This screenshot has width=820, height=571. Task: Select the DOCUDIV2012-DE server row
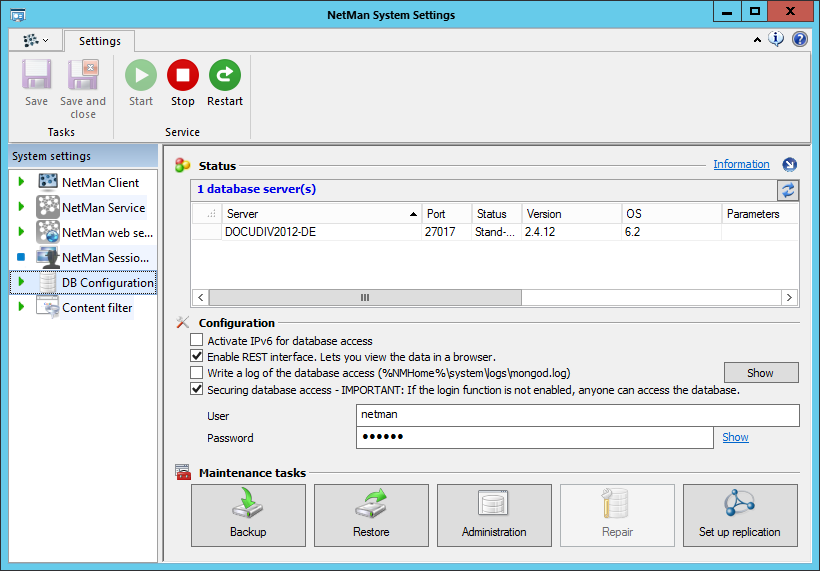coord(495,232)
